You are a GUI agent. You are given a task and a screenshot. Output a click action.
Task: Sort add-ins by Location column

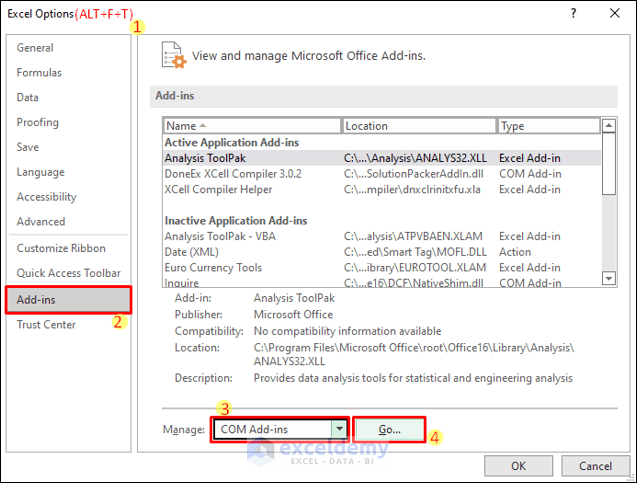(x=418, y=126)
